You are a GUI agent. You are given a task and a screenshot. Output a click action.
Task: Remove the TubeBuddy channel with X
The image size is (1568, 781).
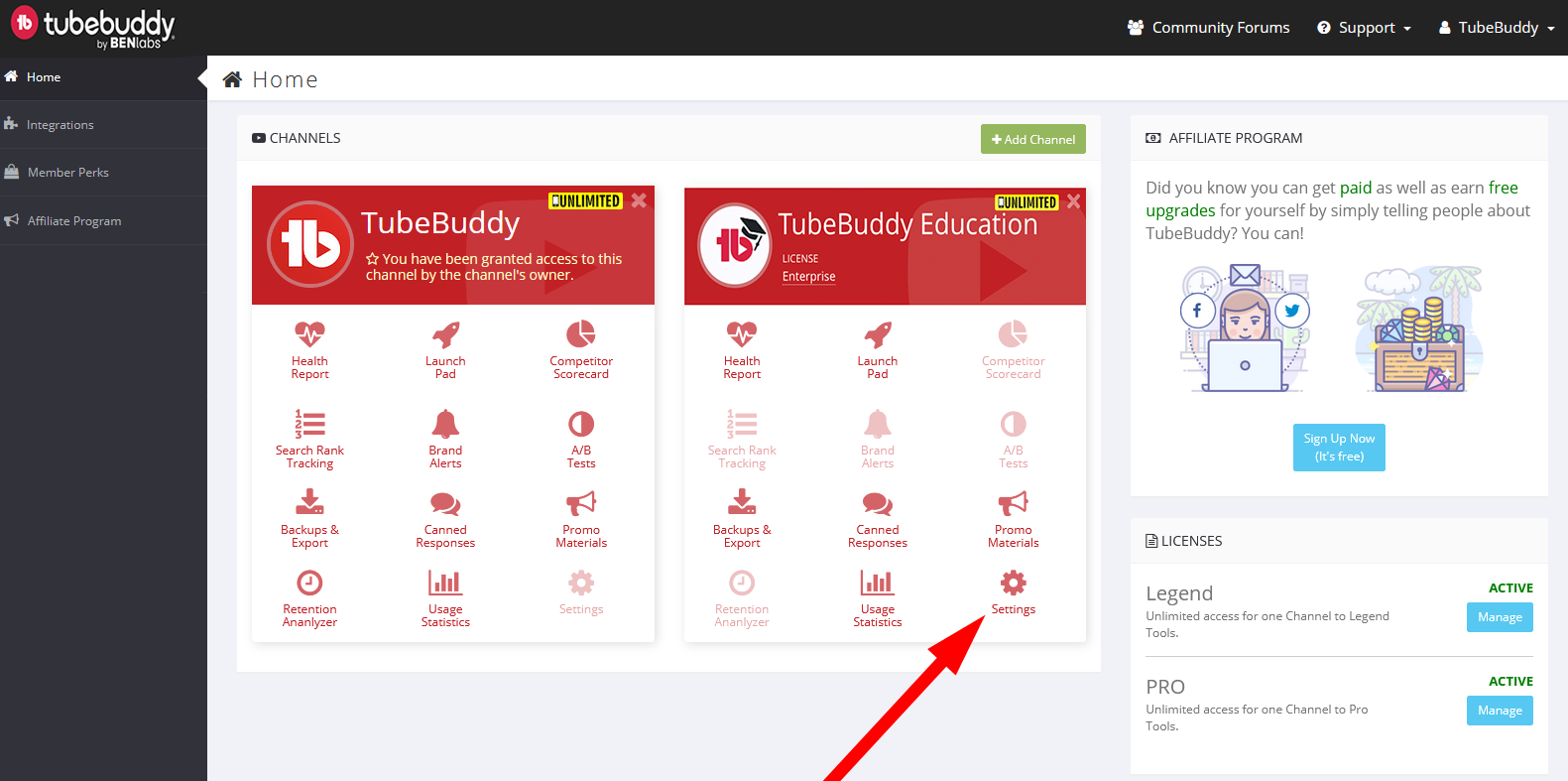tap(639, 200)
